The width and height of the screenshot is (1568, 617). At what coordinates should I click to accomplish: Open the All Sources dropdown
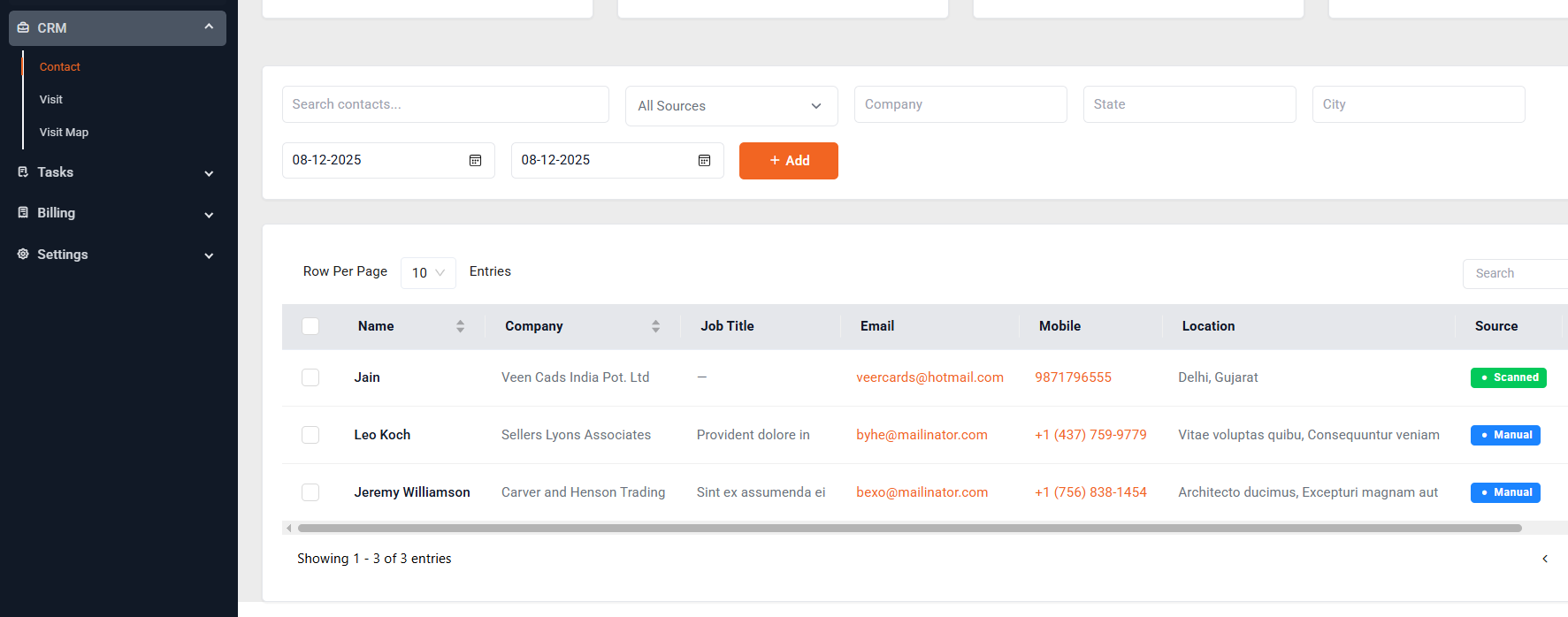click(730, 106)
